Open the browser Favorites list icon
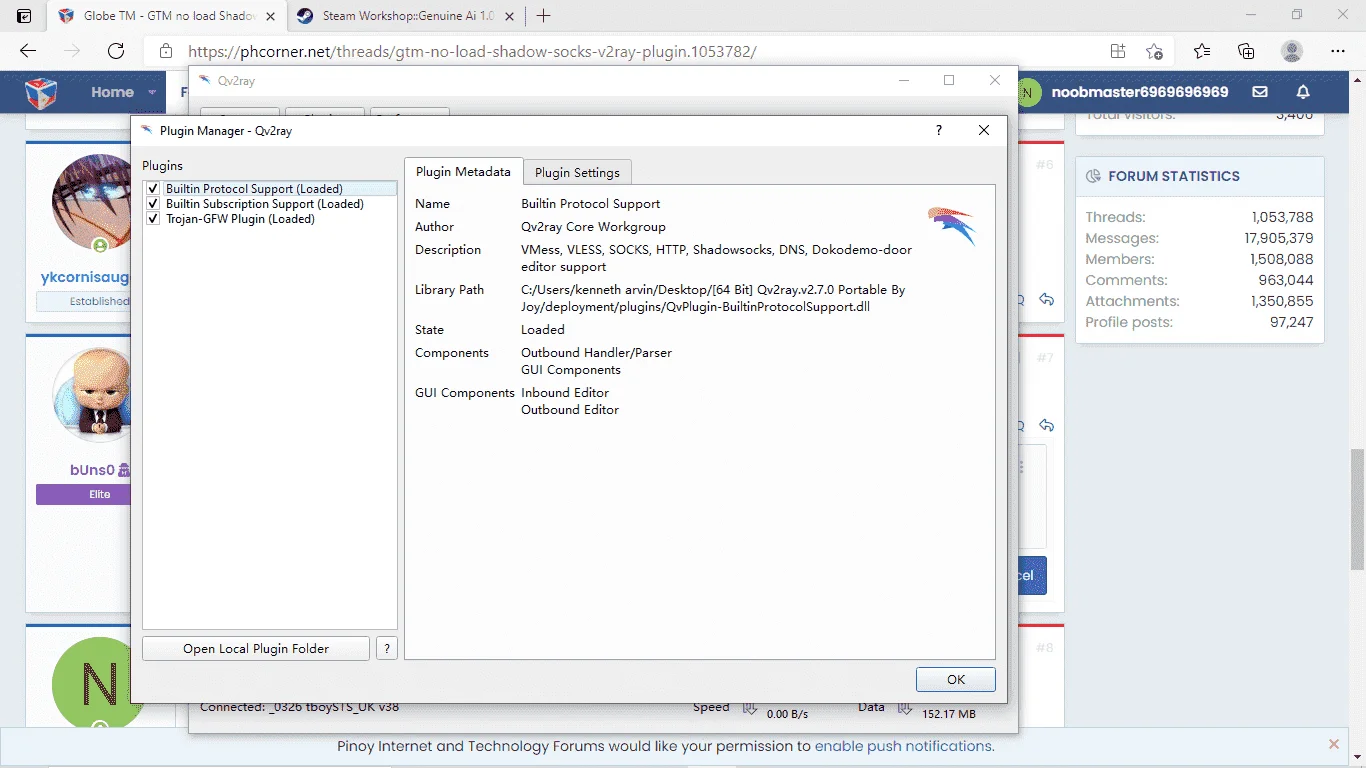Viewport: 1366px width, 768px height. point(1202,51)
